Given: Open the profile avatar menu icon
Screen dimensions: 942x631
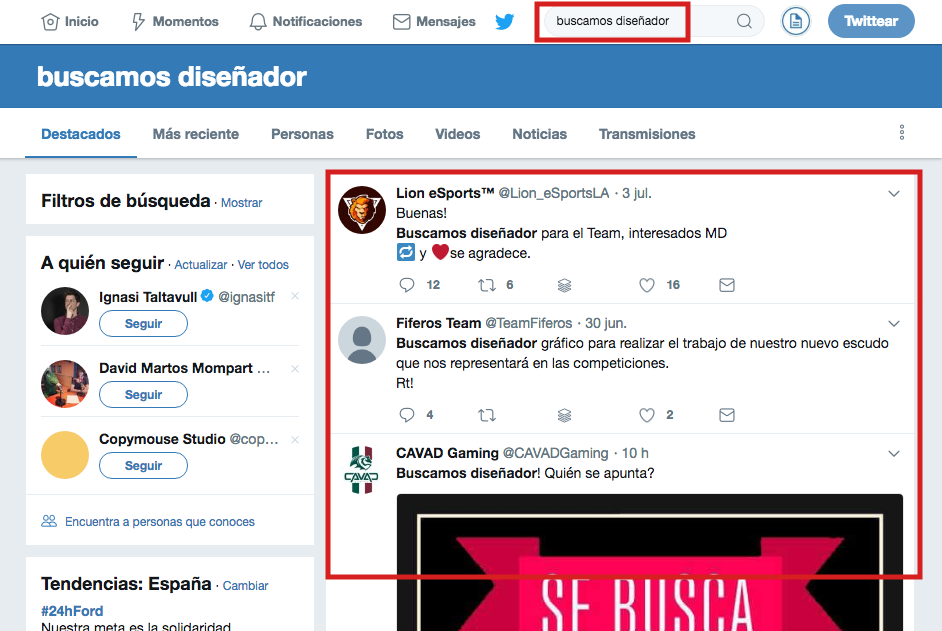Looking at the screenshot, I should [796, 22].
